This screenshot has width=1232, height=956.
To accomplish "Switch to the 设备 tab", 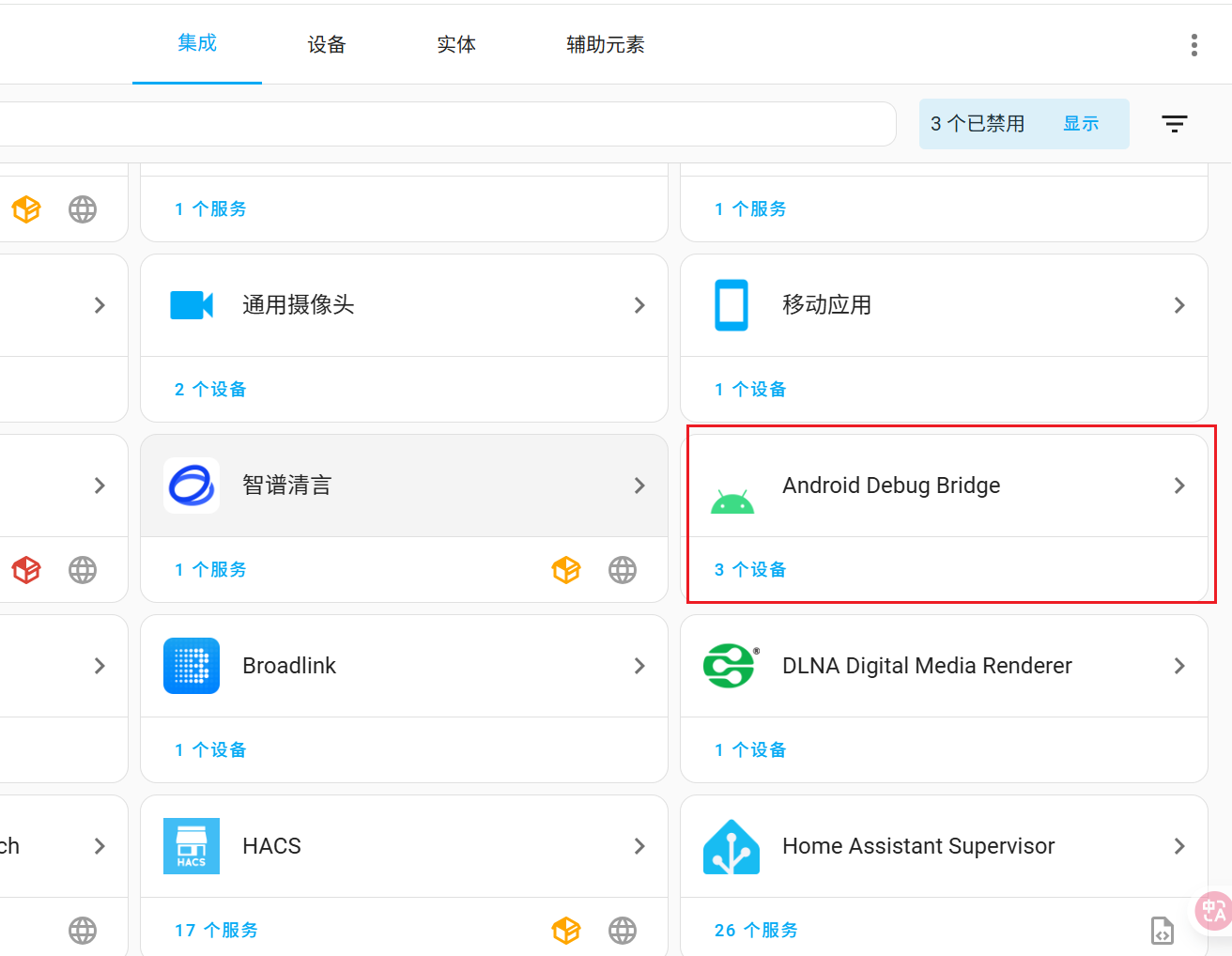I will coord(327,44).
